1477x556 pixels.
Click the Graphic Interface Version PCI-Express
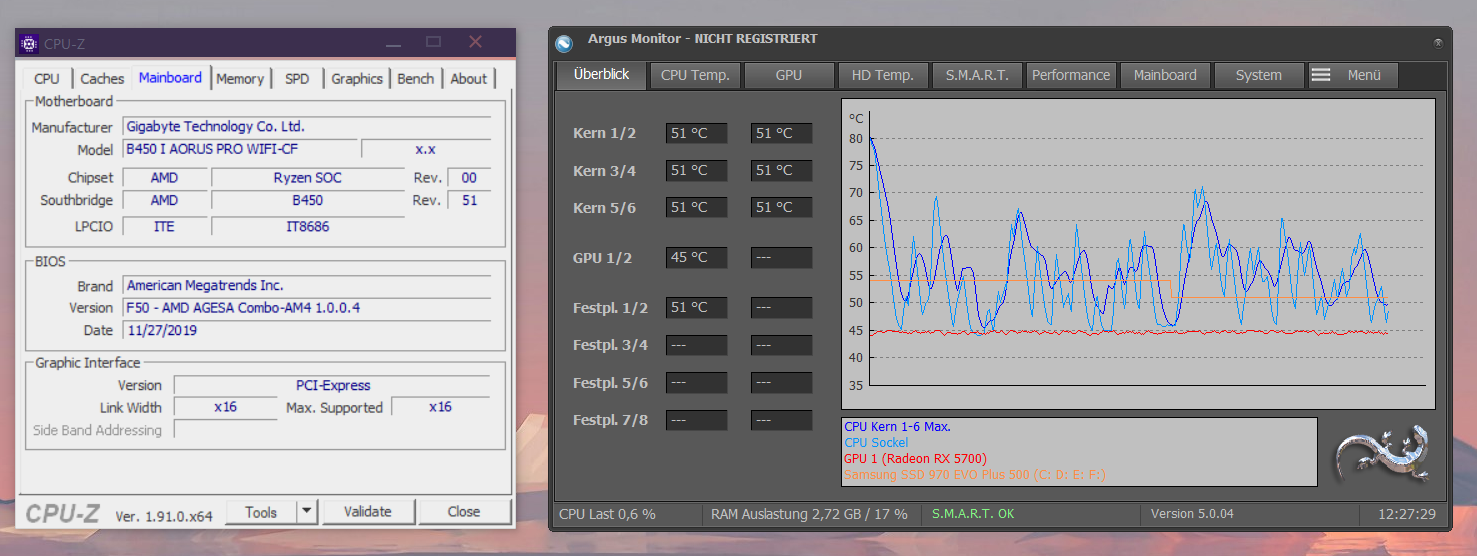(x=332, y=385)
